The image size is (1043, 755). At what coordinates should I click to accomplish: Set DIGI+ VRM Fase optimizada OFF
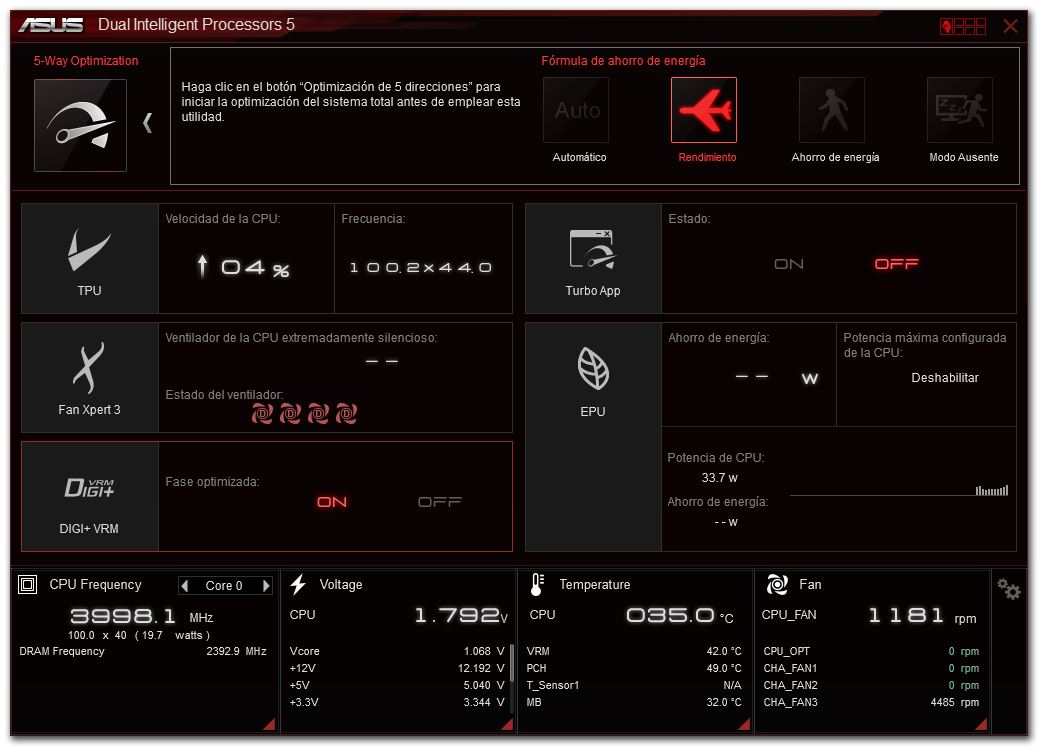pyautogui.click(x=439, y=502)
